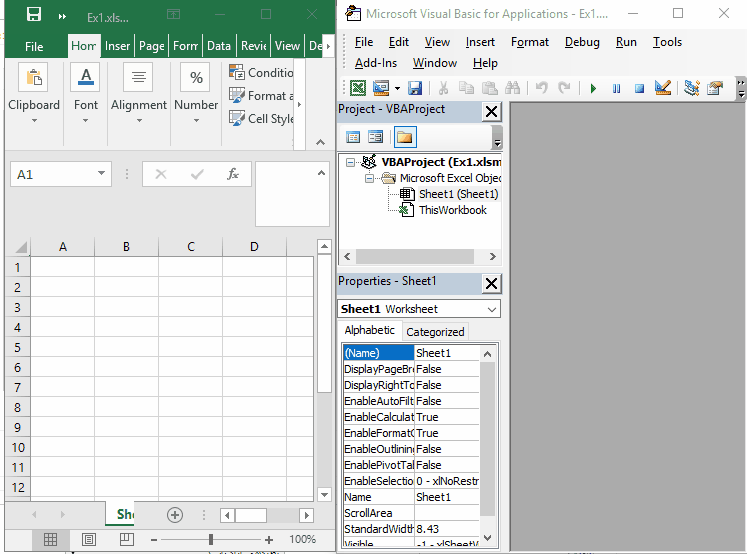Open the Add-Ins menu in VBA
This screenshot has width=747, height=554.
[376, 63]
